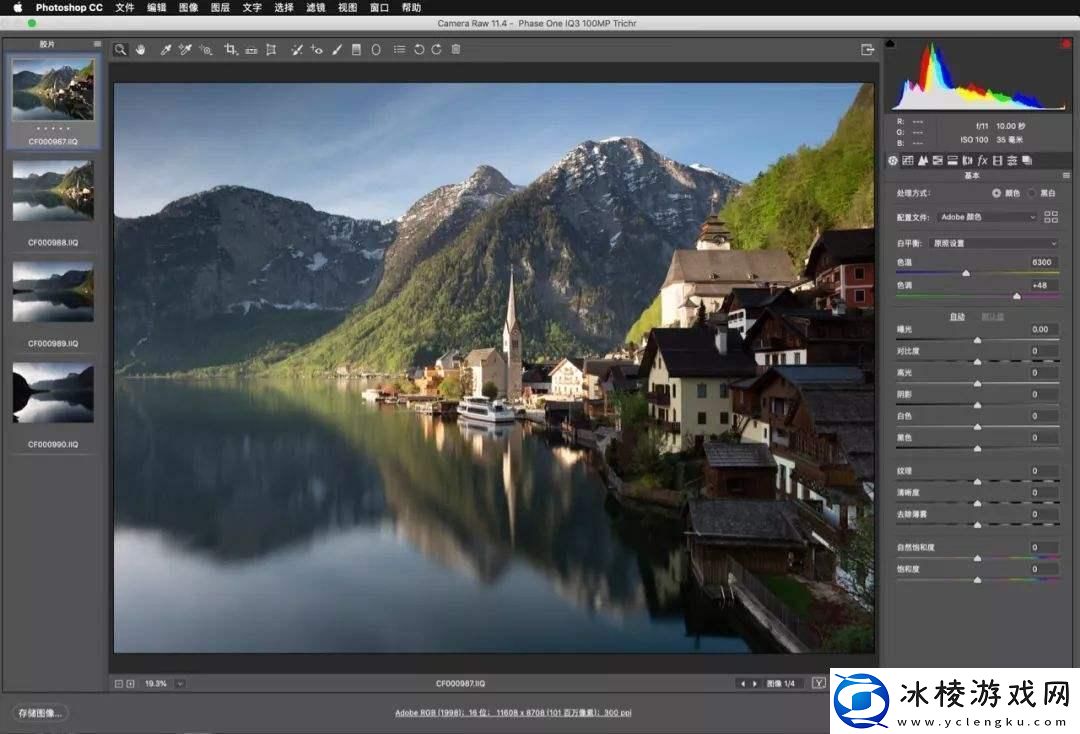This screenshot has width=1080, height=734.
Task: Open the Adobe RGB (1998) workflow options link
Action: point(513,713)
